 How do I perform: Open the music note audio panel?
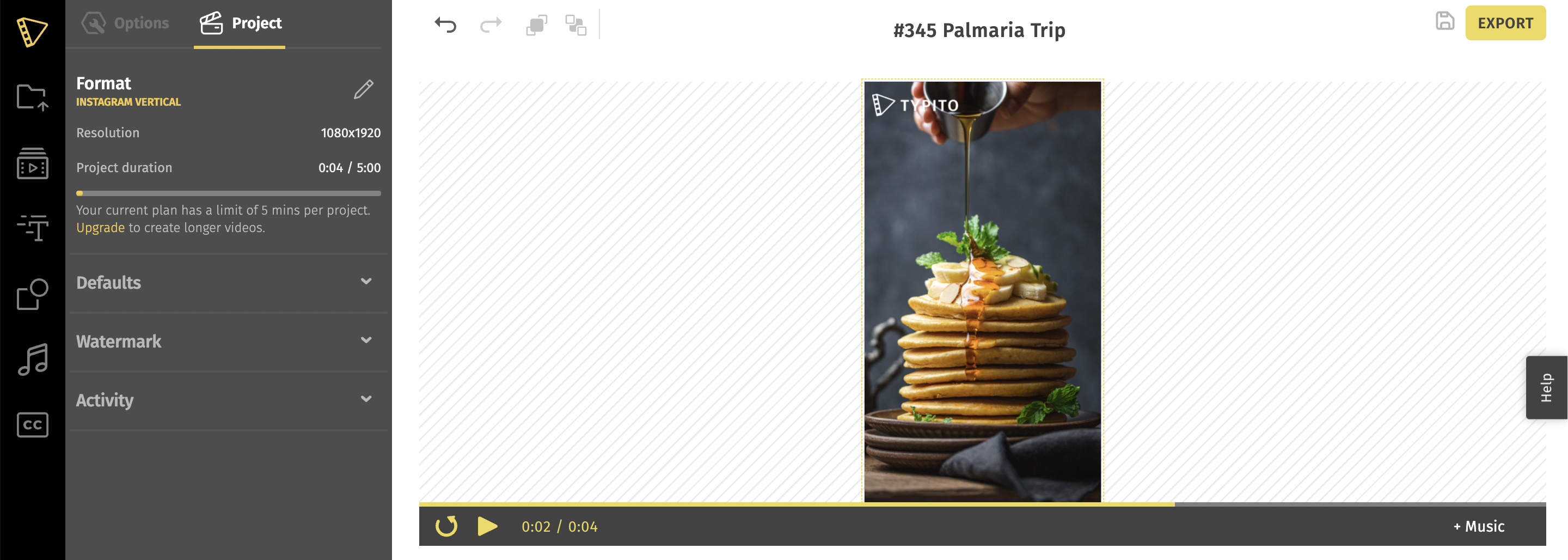[x=32, y=360]
